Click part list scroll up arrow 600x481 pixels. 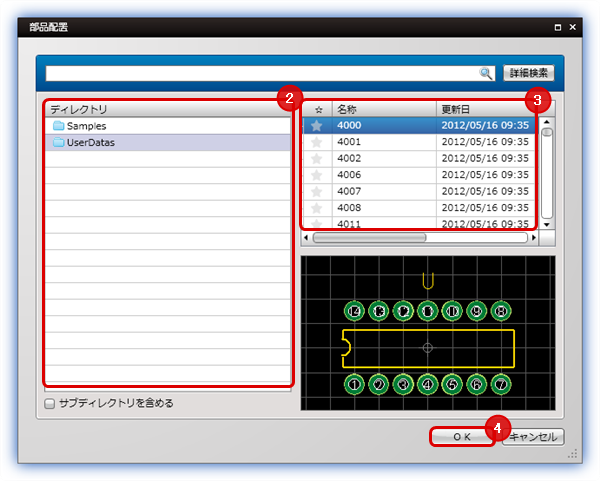point(546,122)
